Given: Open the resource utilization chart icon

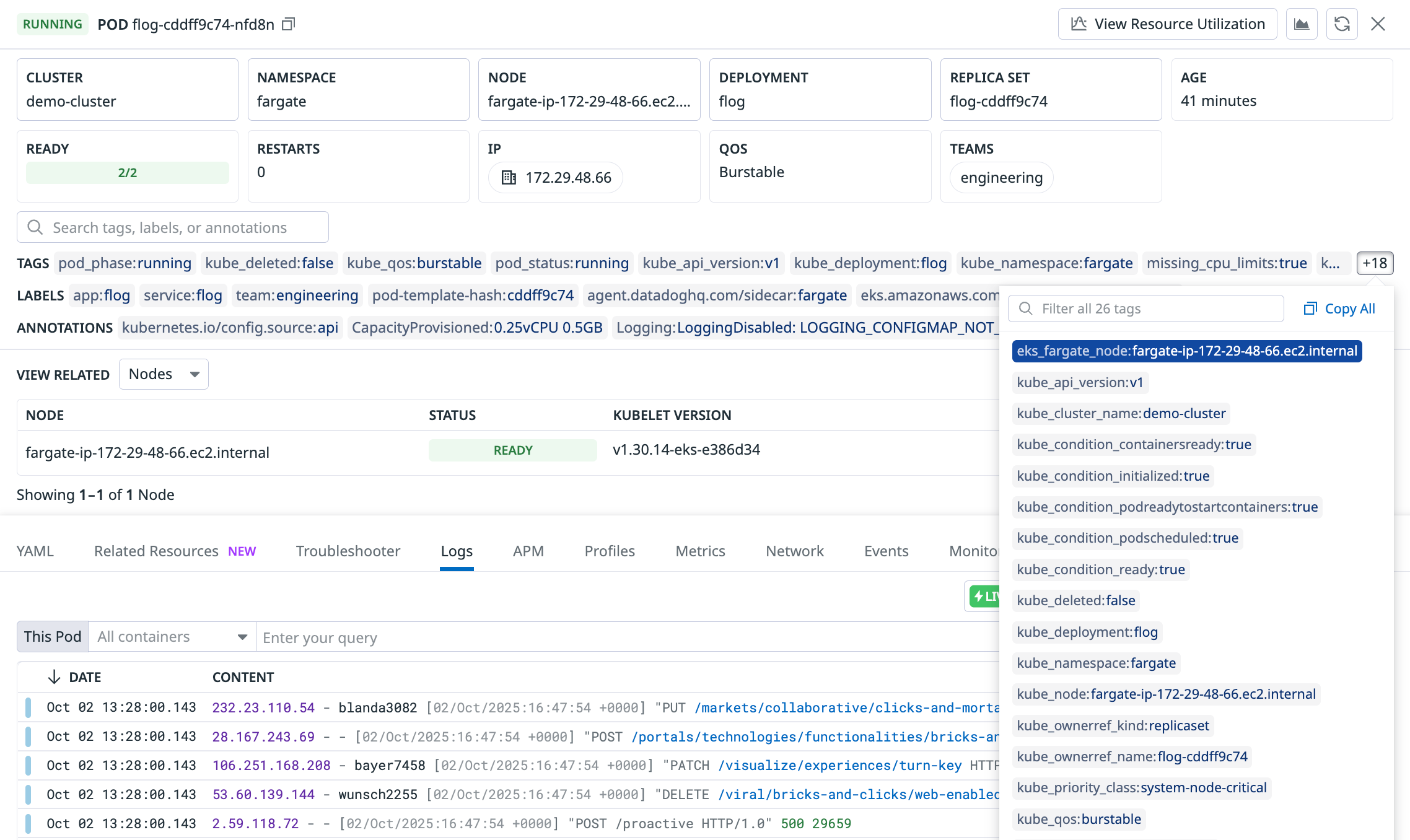Looking at the screenshot, I should coord(1301,24).
